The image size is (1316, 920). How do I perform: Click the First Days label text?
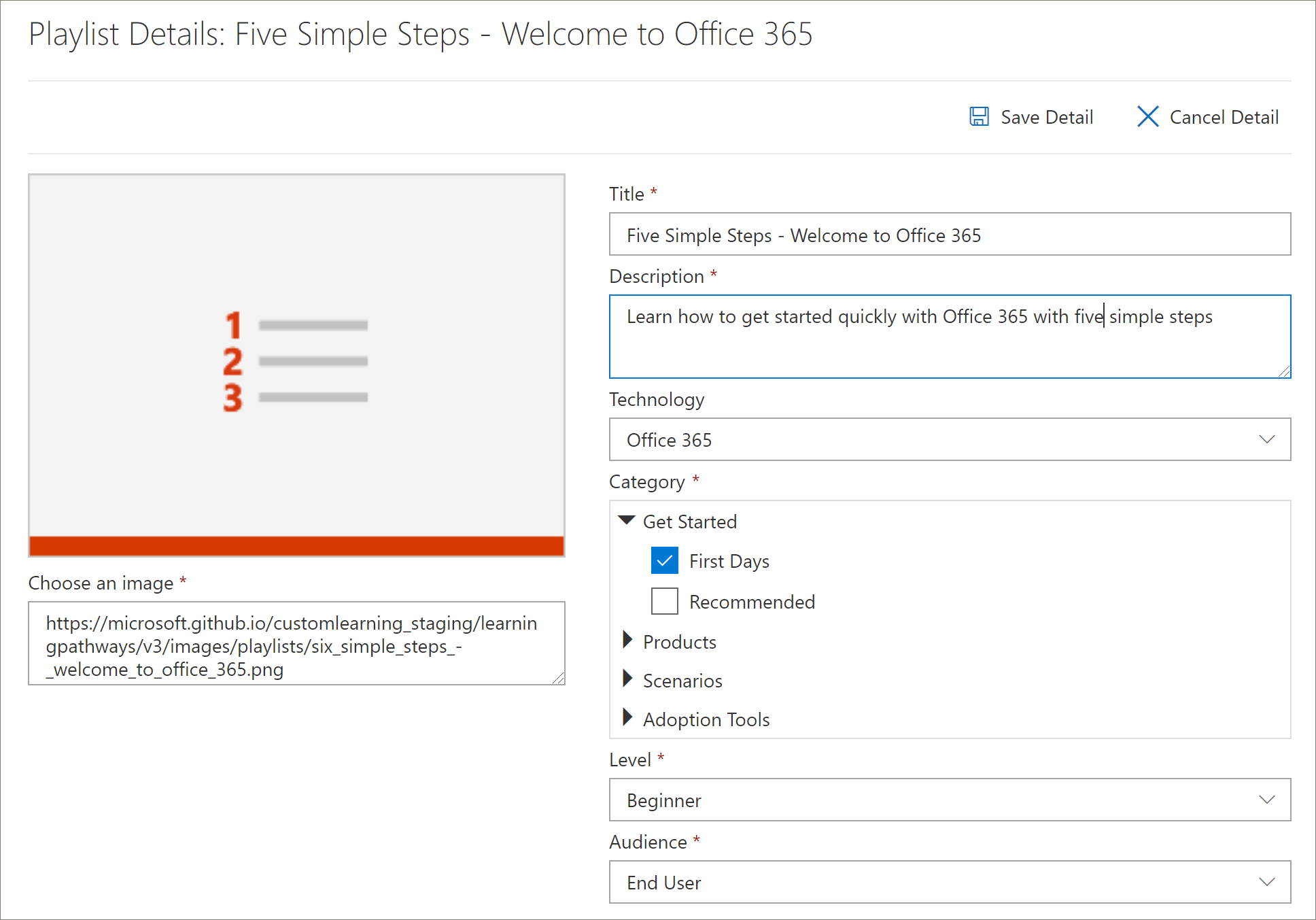click(729, 562)
